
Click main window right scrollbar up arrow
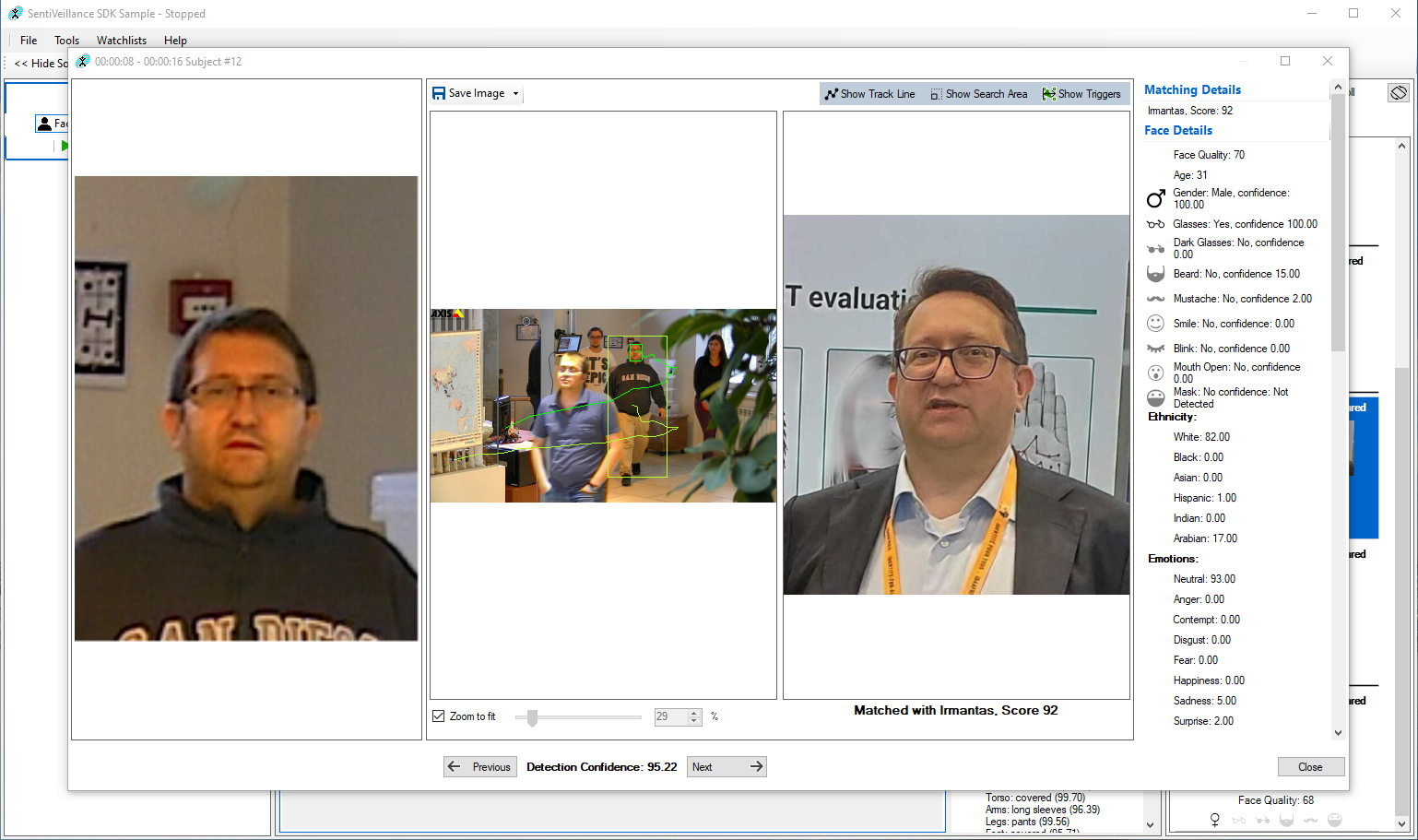tap(1401, 146)
